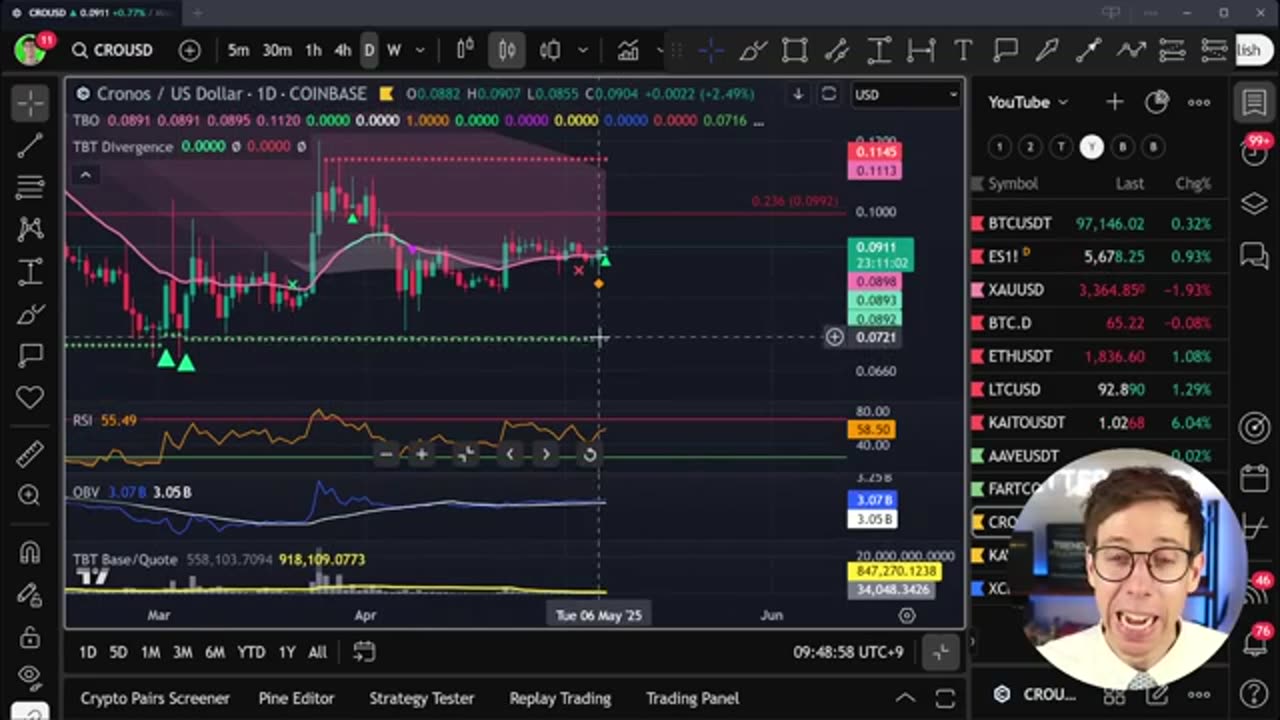
Task: Click the add symbol compare plus button
Action: [x=189, y=50]
